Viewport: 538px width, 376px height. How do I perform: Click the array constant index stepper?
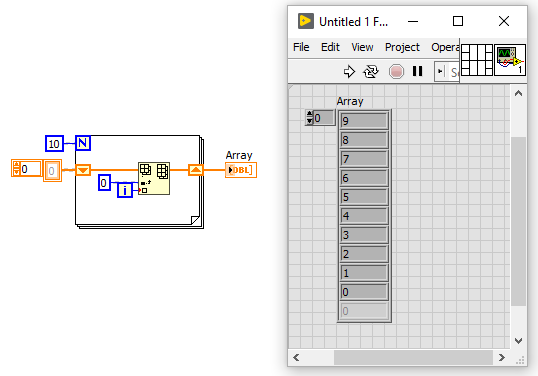[x=16, y=169]
